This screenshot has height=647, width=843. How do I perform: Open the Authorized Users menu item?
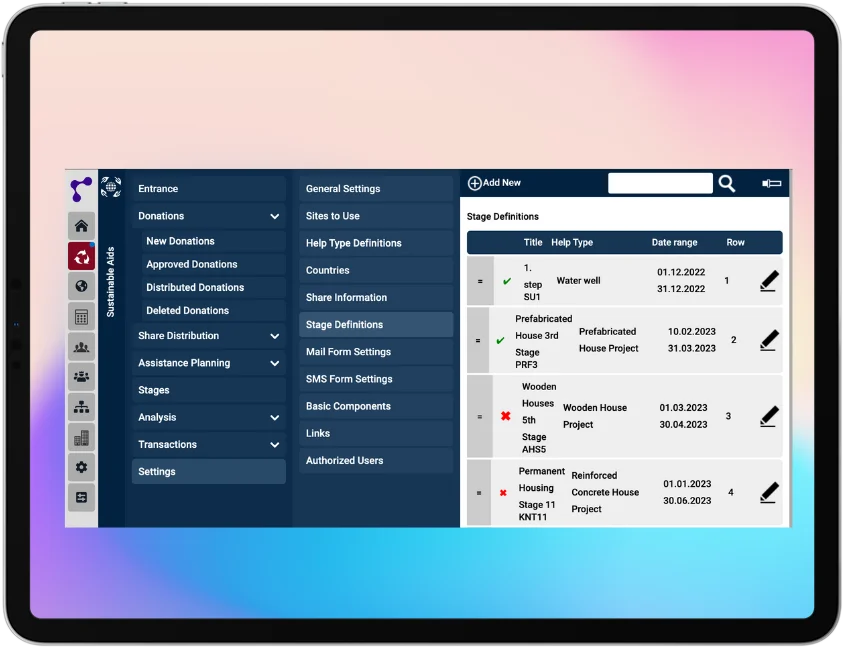tap(344, 461)
